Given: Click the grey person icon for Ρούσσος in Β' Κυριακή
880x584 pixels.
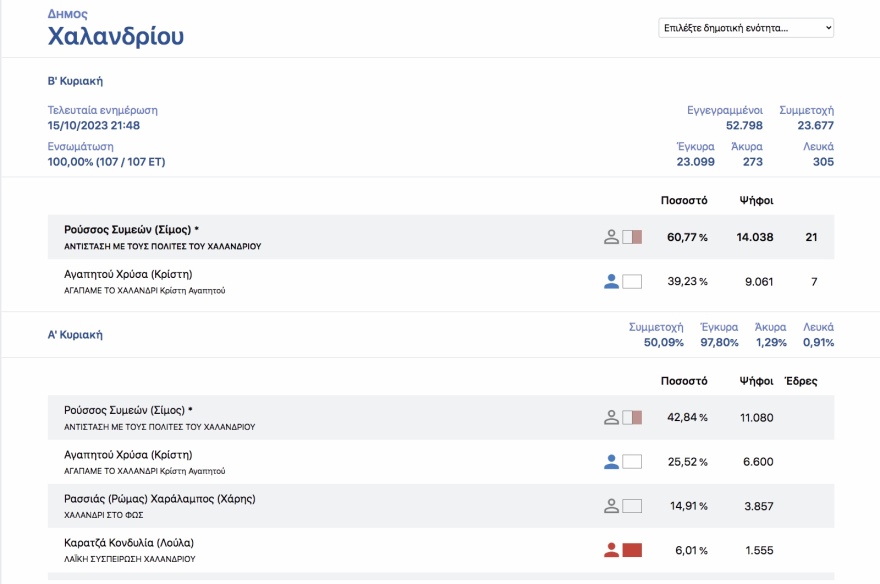Looking at the screenshot, I should pyautogui.click(x=611, y=237).
